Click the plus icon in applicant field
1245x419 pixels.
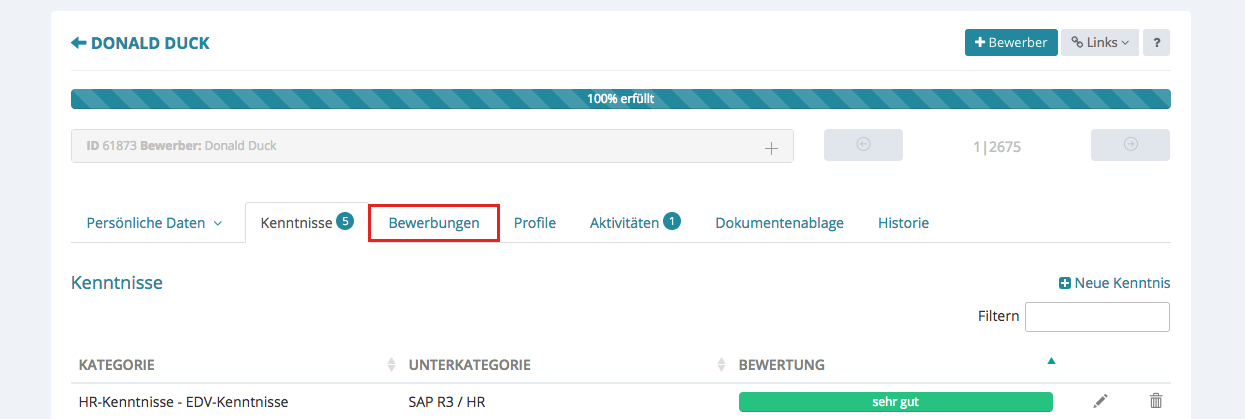tap(771, 147)
